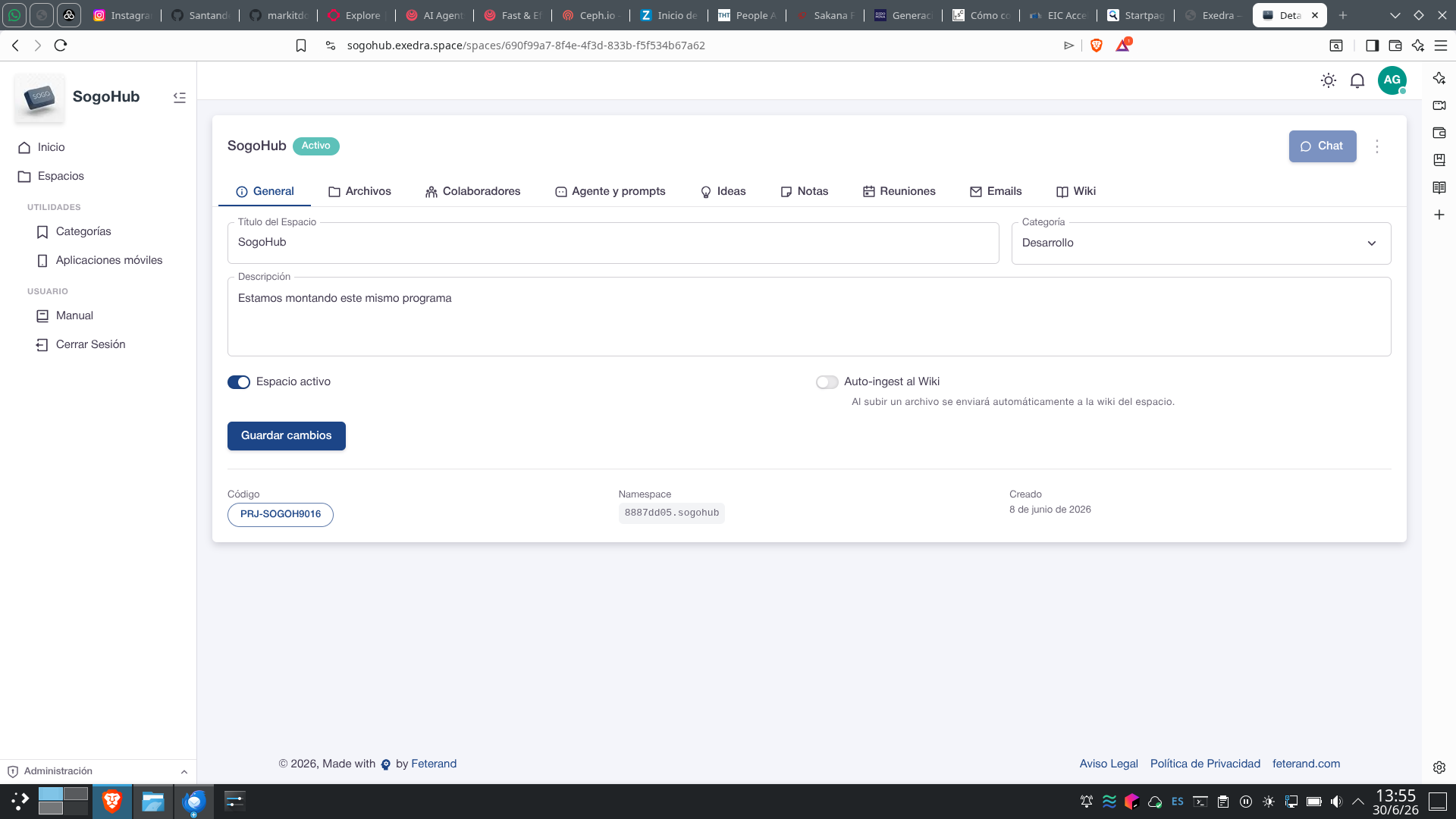Switch to the Notas tab
The image size is (1456, 819).
[x=805, y=191]
